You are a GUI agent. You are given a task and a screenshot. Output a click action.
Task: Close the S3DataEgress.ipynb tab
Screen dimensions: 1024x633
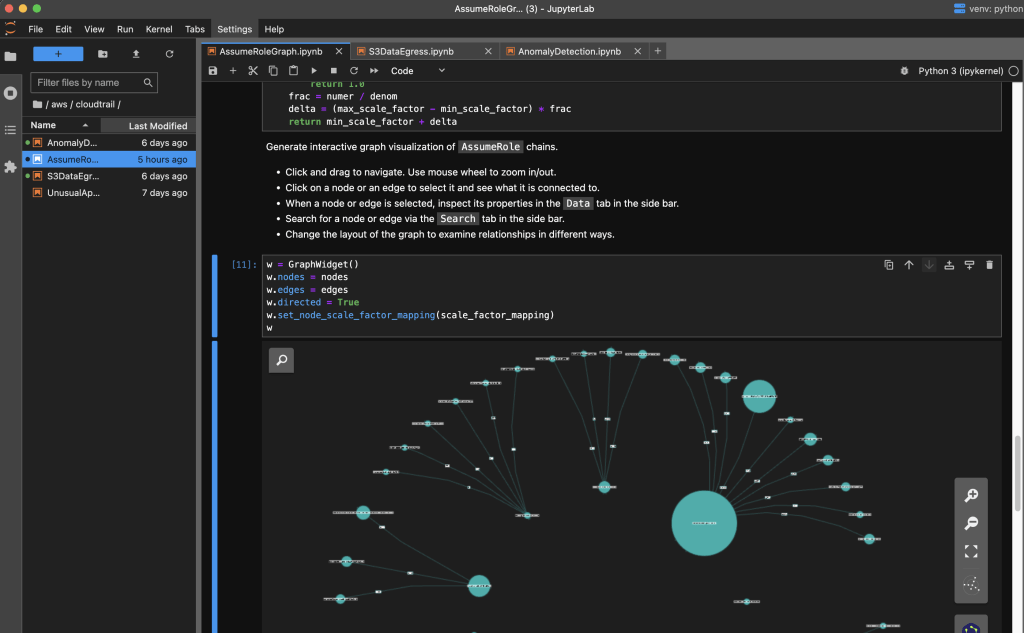click(488, 51)
